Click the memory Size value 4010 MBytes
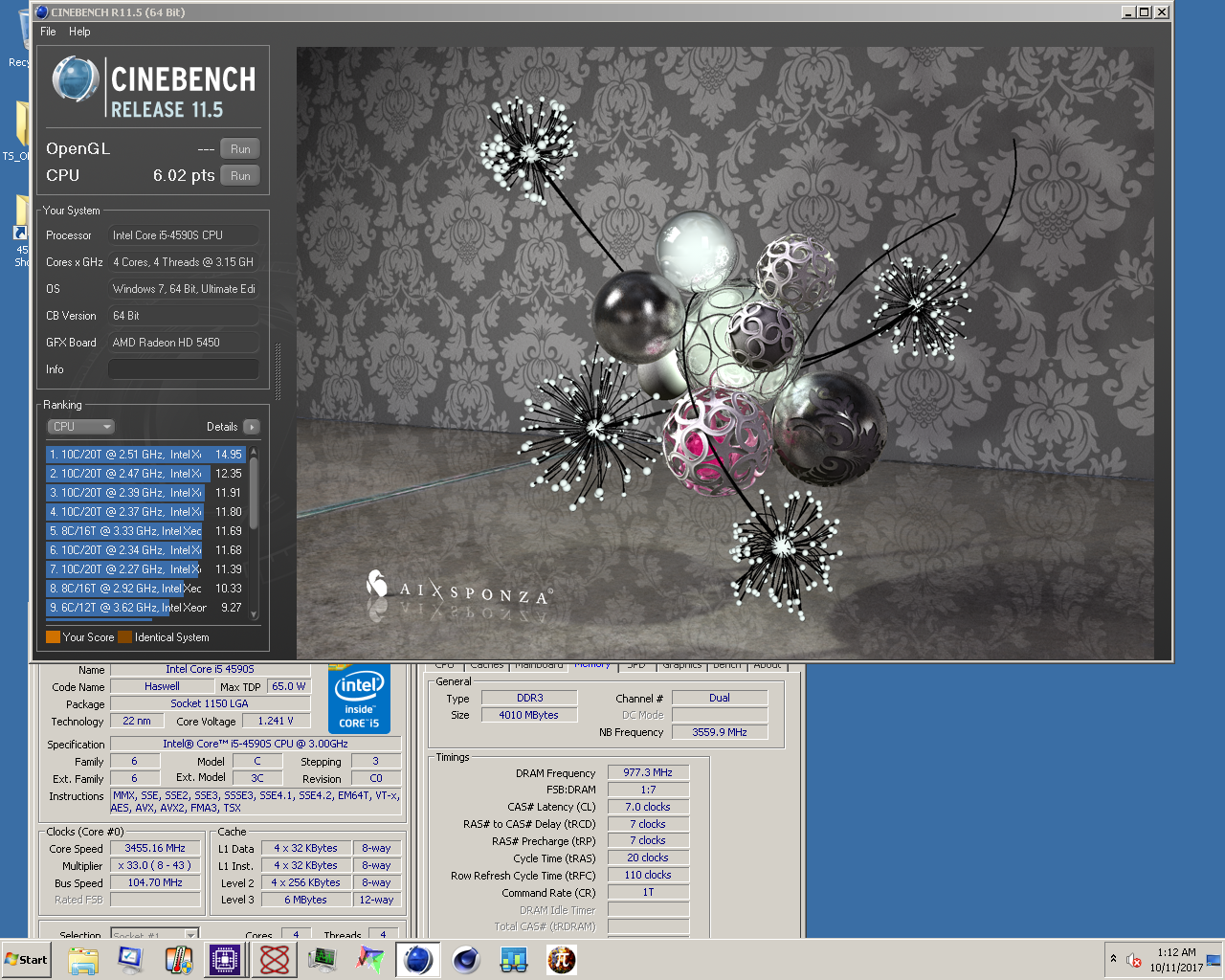Image resolution: width=1225 pixels, height=980 pixels. coord(529,715)
